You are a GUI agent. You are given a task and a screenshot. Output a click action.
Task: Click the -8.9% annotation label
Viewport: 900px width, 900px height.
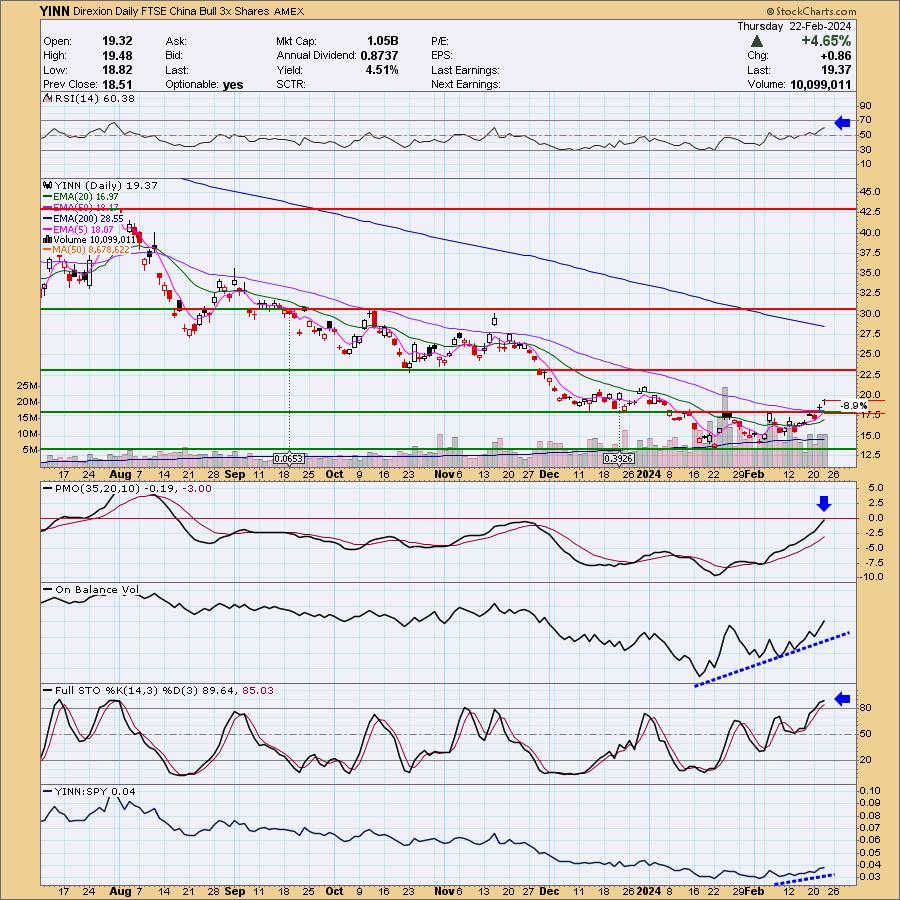(x=854, y=405)
